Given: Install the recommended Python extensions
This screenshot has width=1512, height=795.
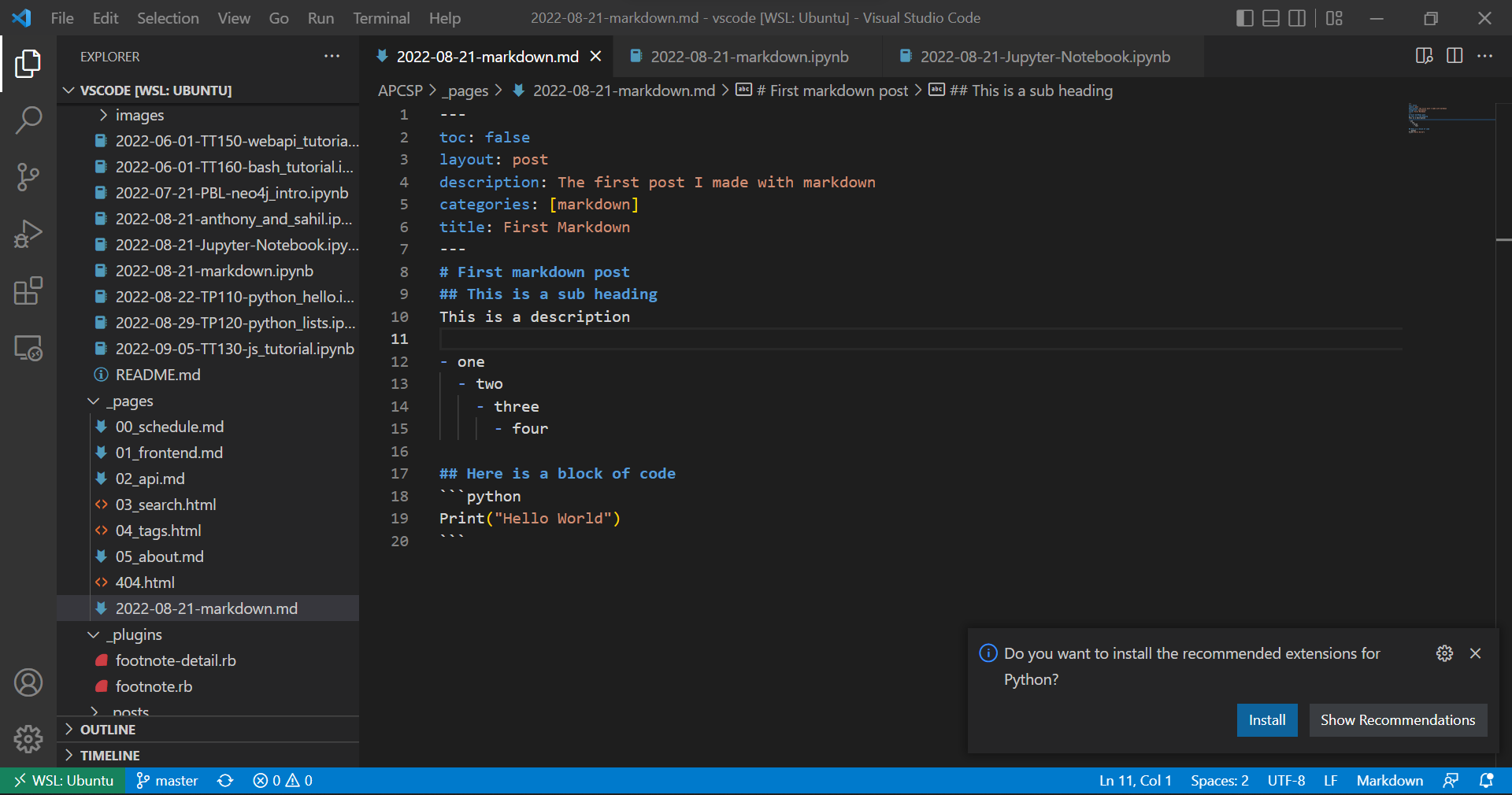Looking at the screenshot, I should click(x=1266, y=719).
